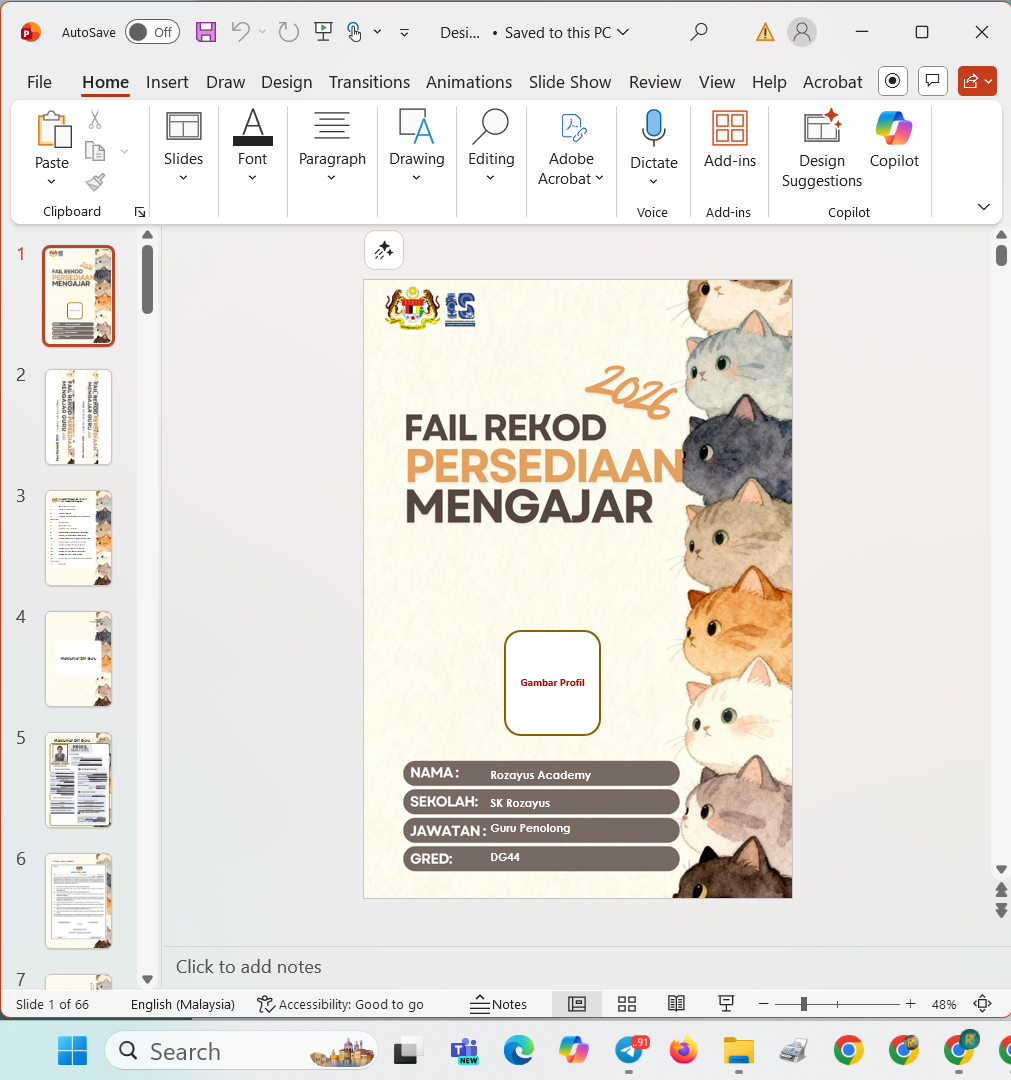Check accessibility via 'Accessibility: Good to go'

point(340,1004)
